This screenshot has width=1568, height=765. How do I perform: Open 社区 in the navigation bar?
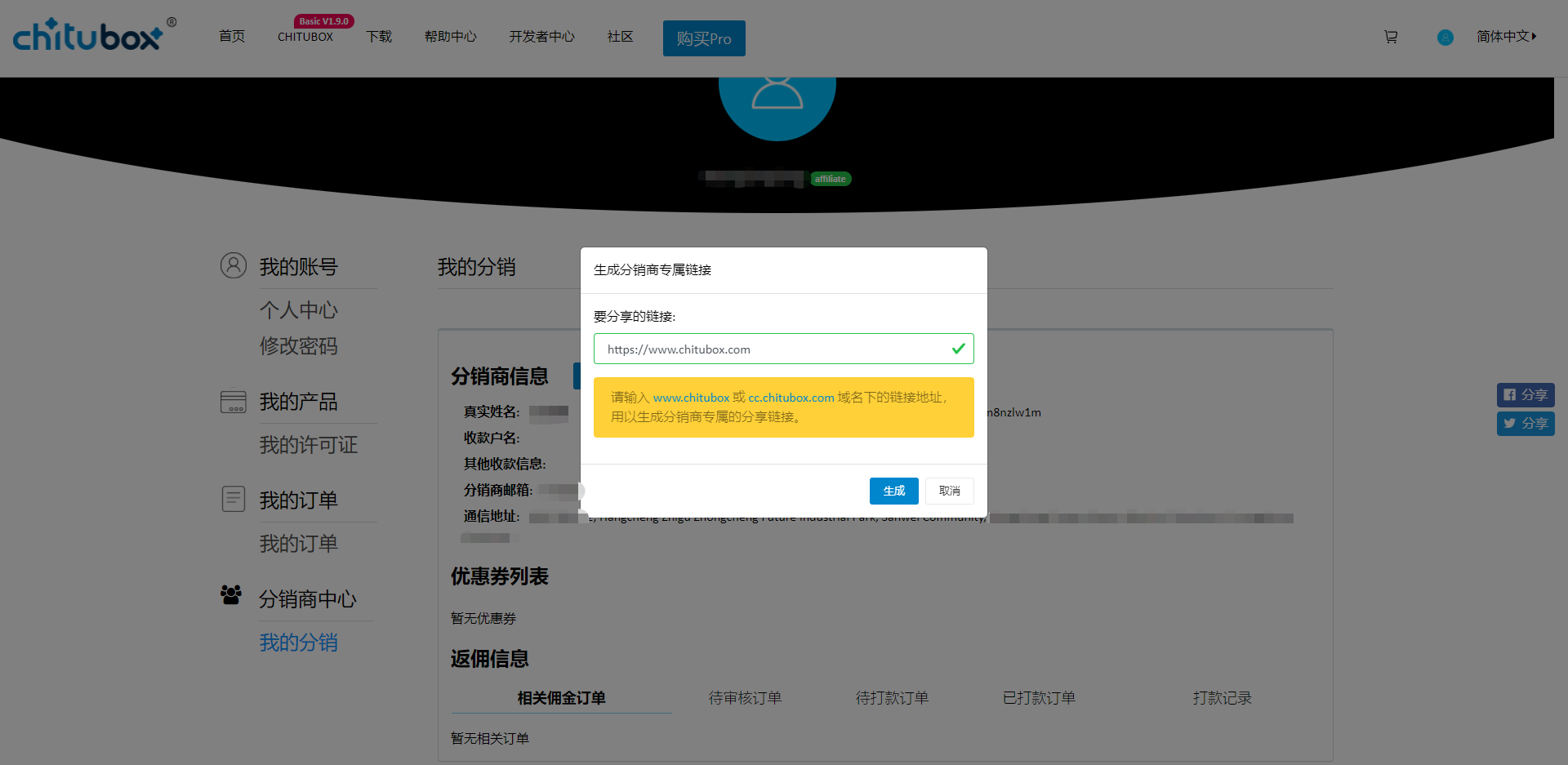click(x=621, y=37)
